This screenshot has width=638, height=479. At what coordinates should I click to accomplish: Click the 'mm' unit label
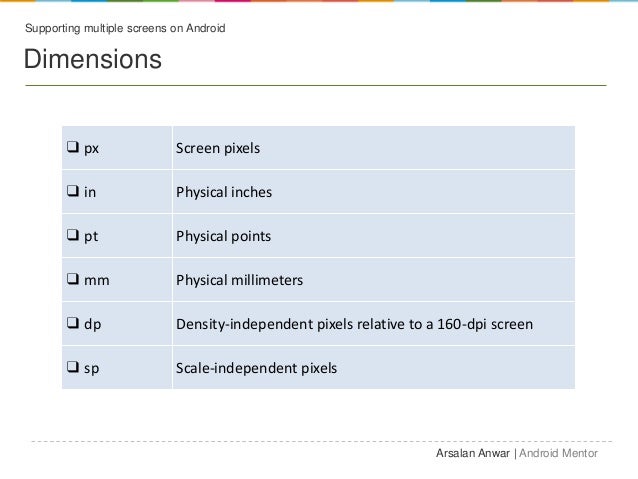[96, 281]
